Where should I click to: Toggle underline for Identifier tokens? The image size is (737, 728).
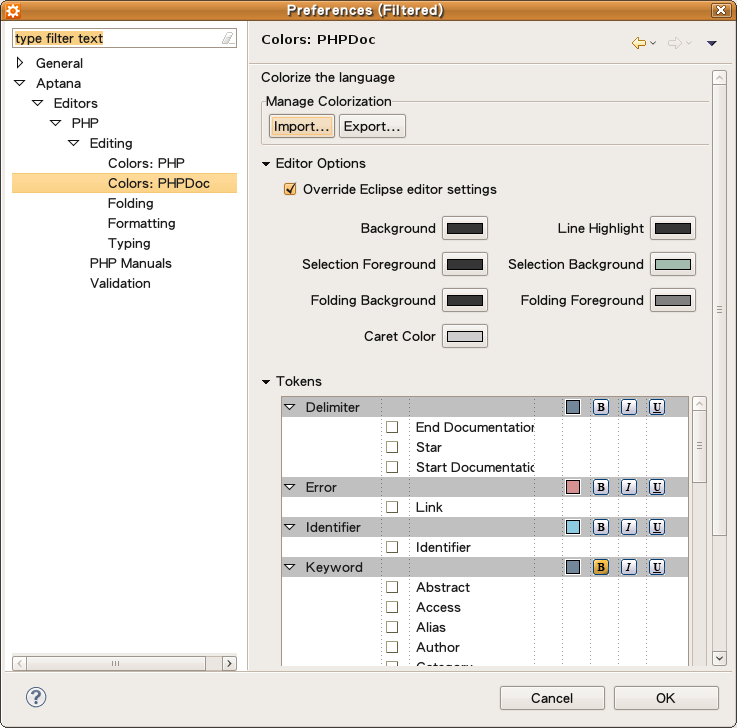pos(657,527)
